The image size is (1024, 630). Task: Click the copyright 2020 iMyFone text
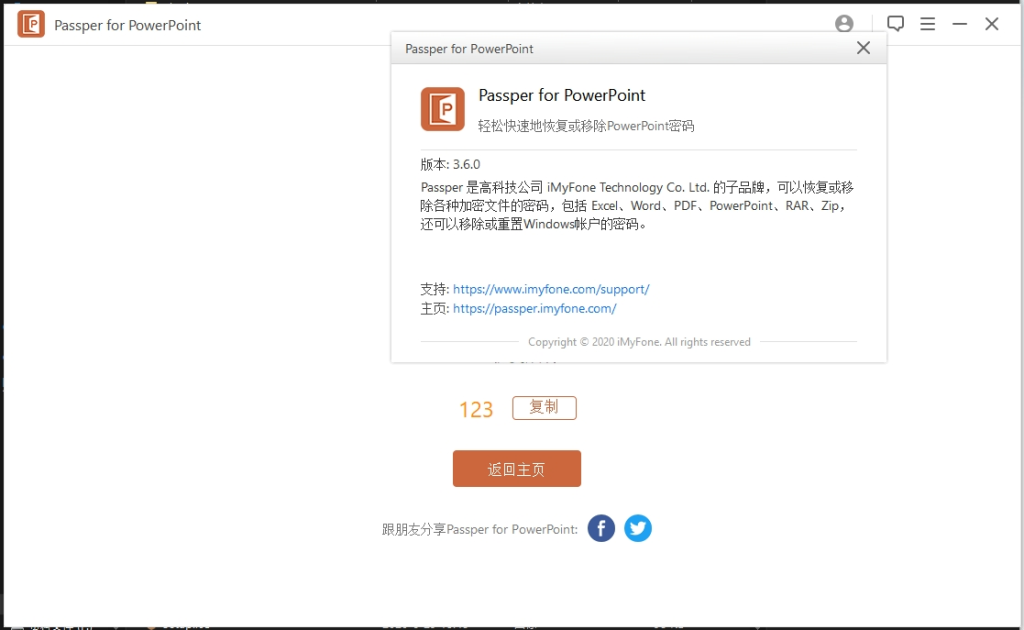coord(638,341)
